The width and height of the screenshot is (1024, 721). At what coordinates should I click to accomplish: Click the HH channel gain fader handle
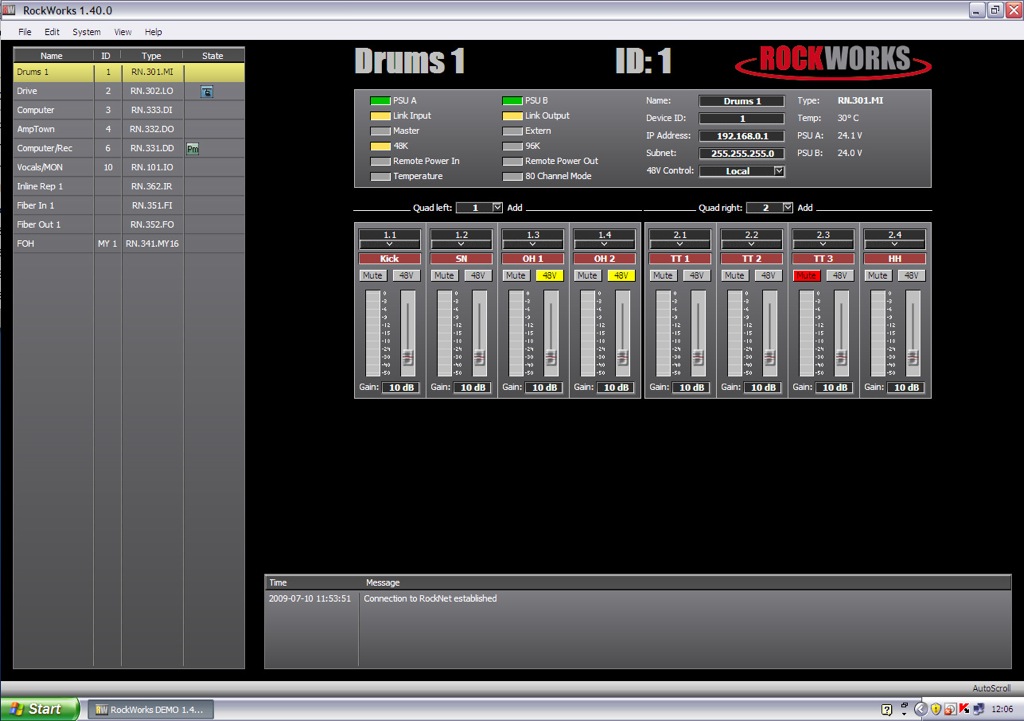913,357
